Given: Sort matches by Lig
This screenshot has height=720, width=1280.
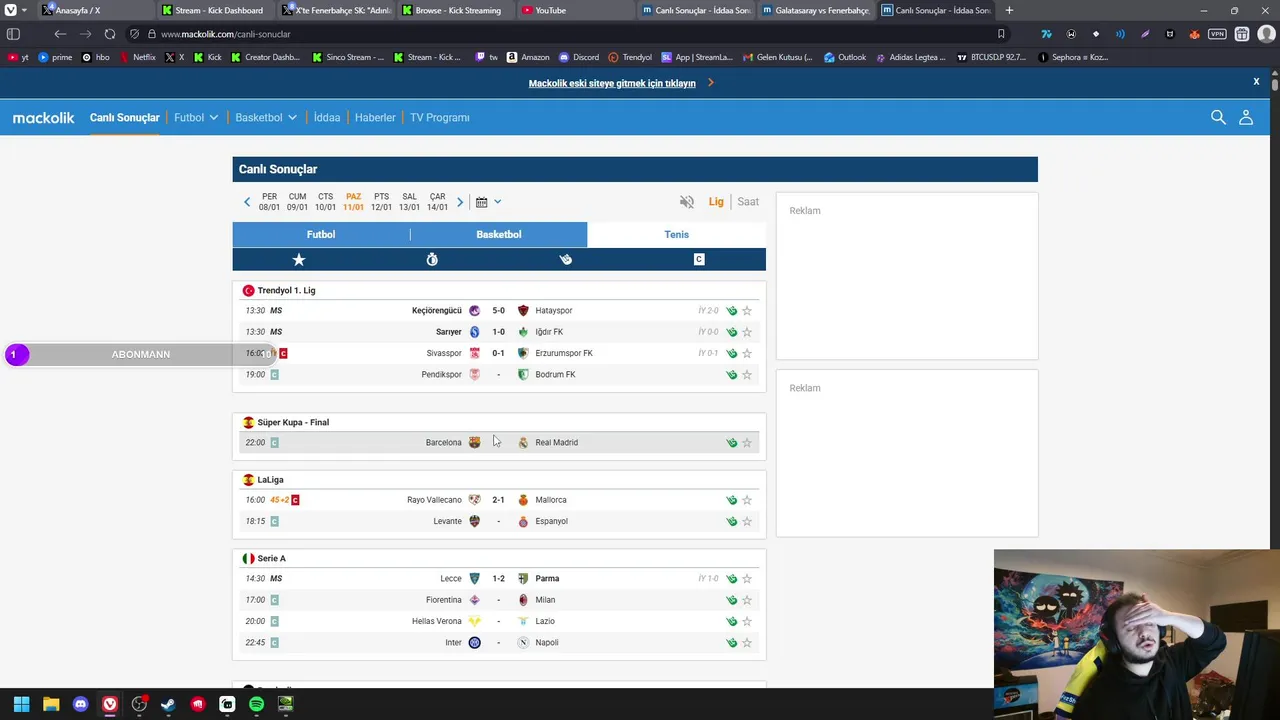Looking at the screenshot, I should (x=716, y=202).
